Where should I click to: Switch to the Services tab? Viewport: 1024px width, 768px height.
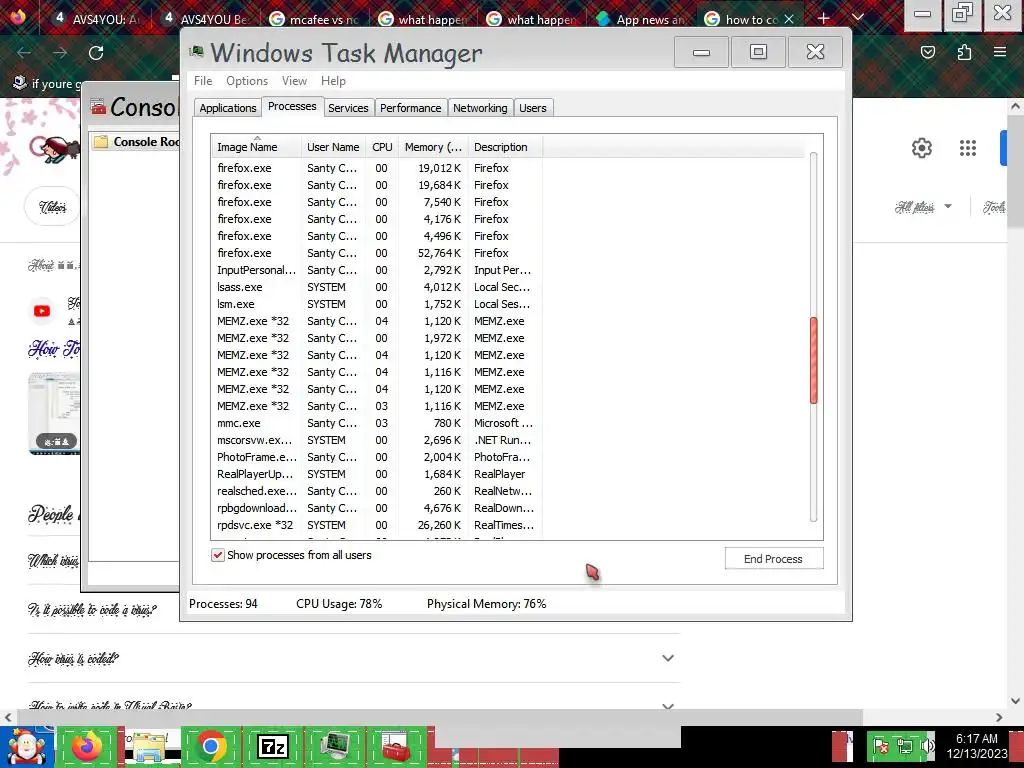point(348,108)
